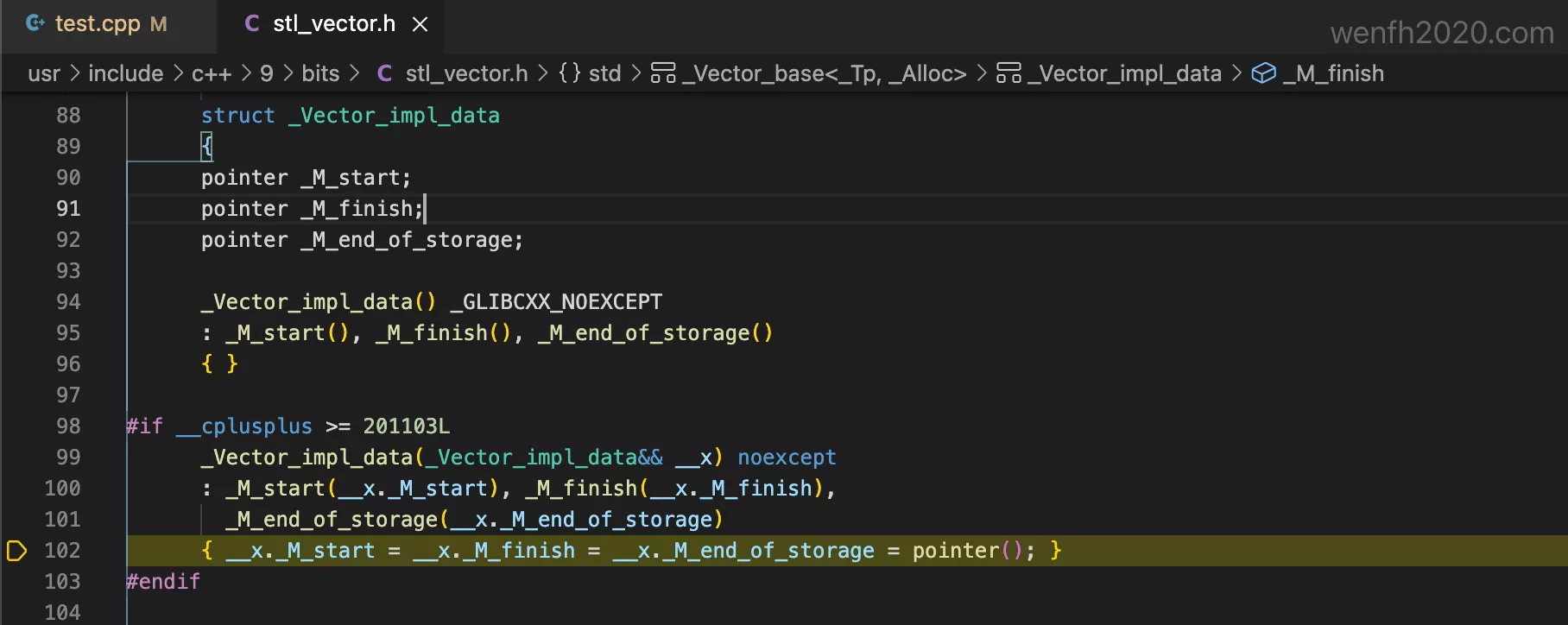This screenshot has width=1568, height=625.
Task: Click the C icon on stl_vector.h tab
Action: point(252,23)
